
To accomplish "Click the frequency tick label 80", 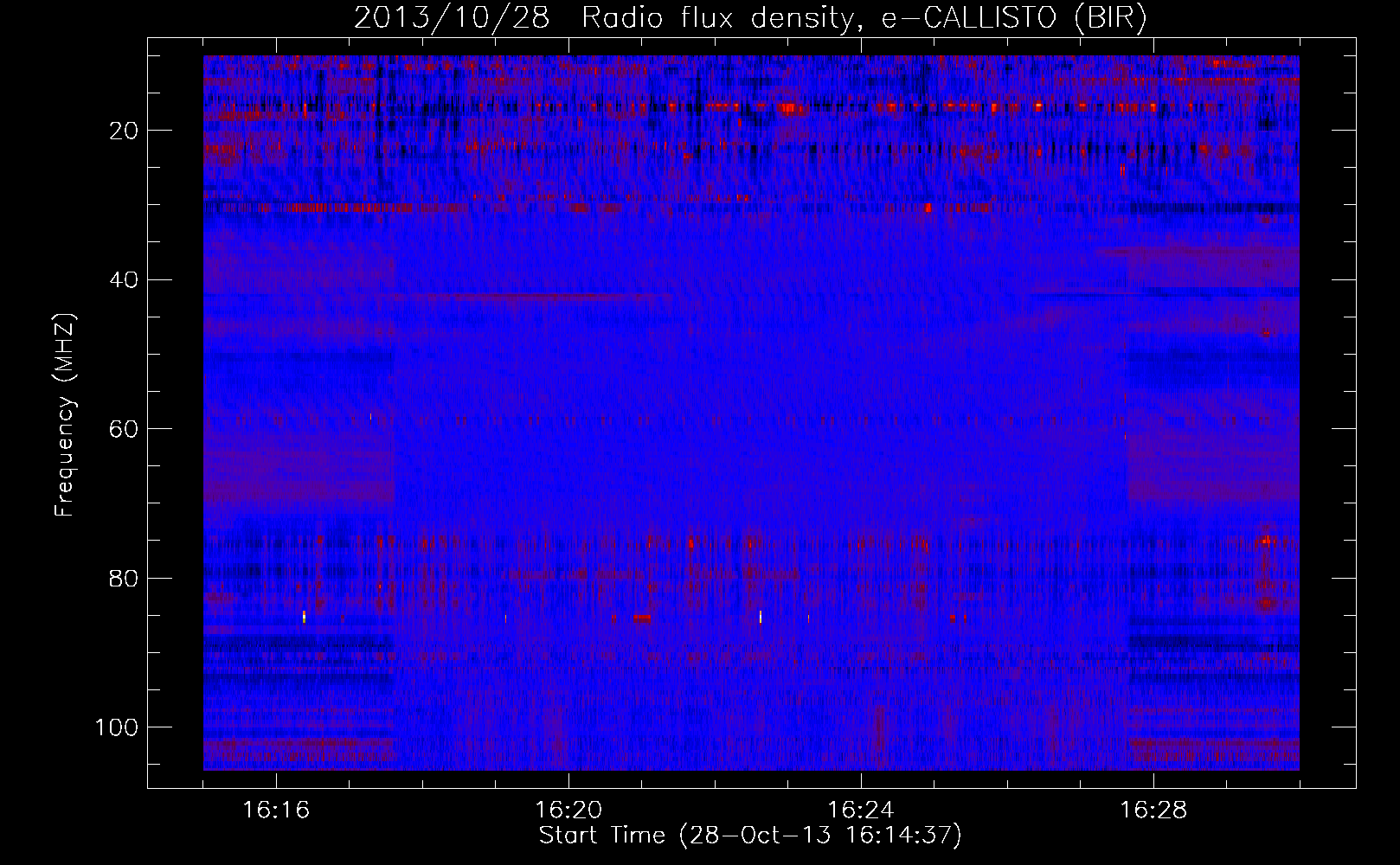I will click(x=125, y=578).
